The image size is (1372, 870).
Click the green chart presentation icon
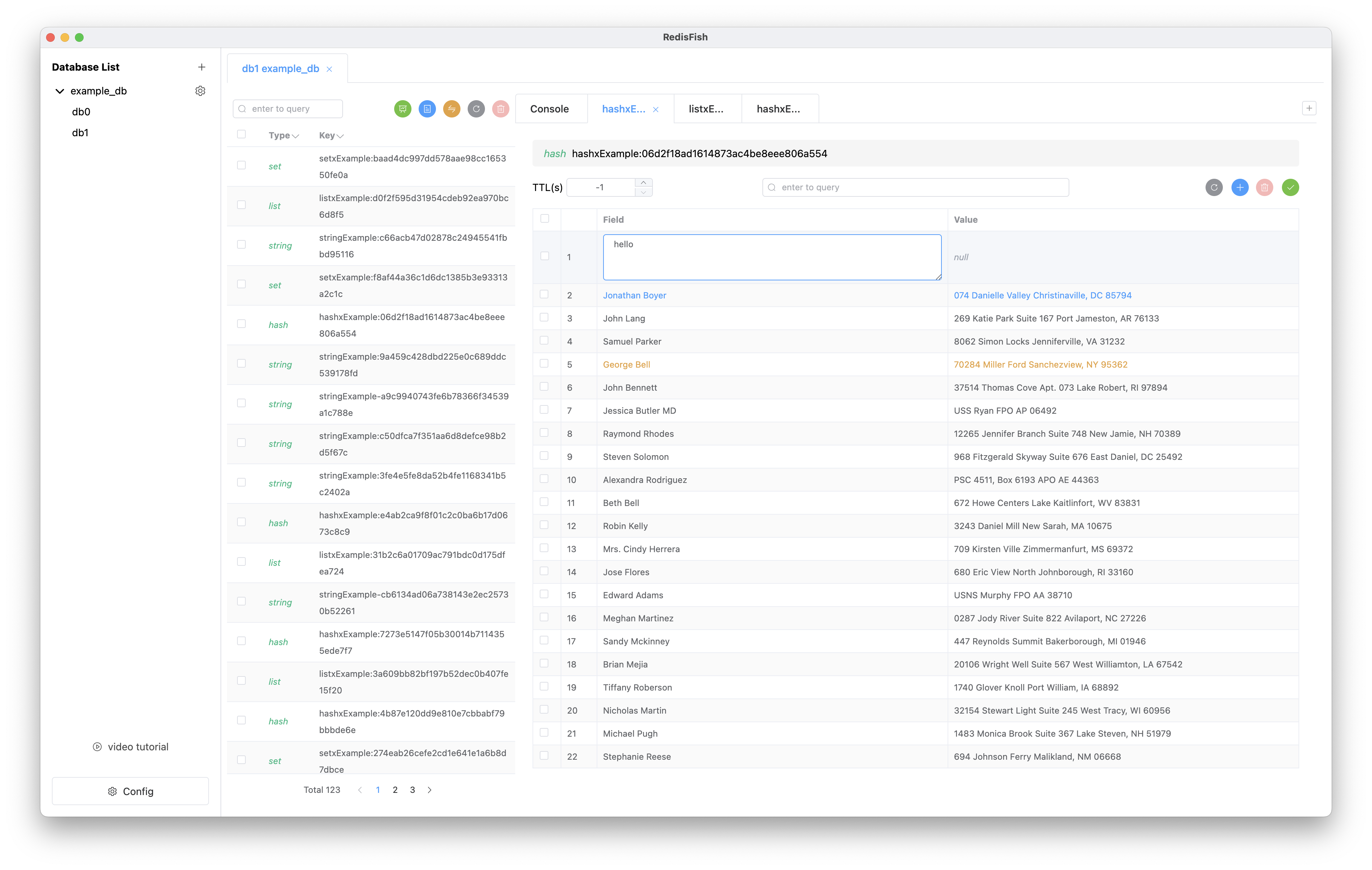(x=402, y=108)
